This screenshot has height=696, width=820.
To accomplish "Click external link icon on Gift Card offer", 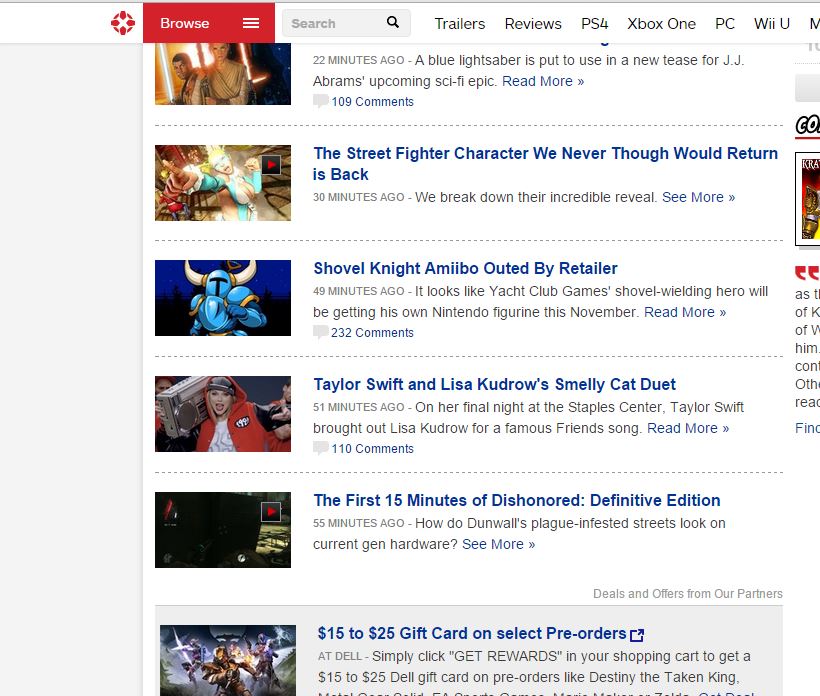I will coord(638,634).
